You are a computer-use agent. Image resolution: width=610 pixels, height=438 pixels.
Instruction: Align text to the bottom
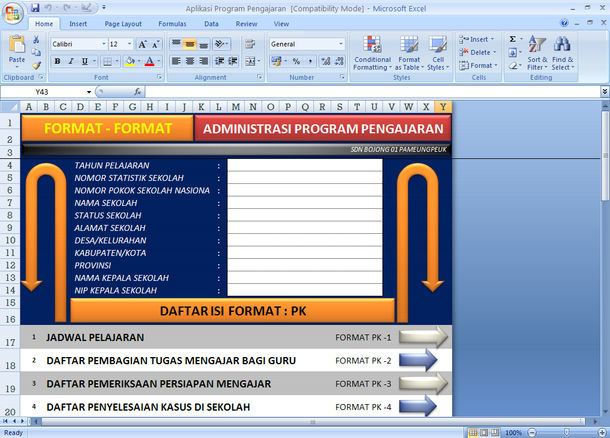pyautogui.click(x=203, y=44)
